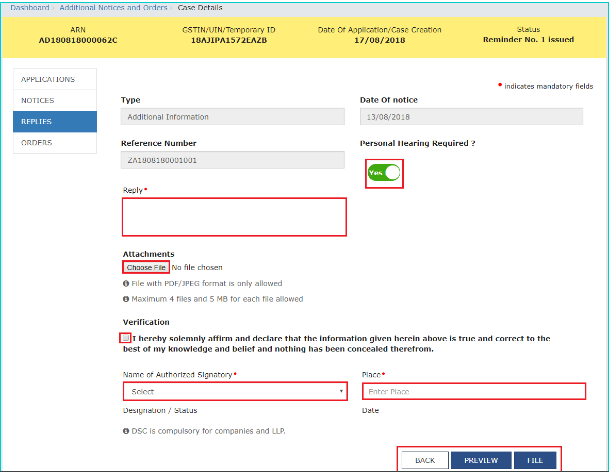Click the info icon beside PDF/JPEG format note
Screen dimensions: 609x472
[125, 284]
